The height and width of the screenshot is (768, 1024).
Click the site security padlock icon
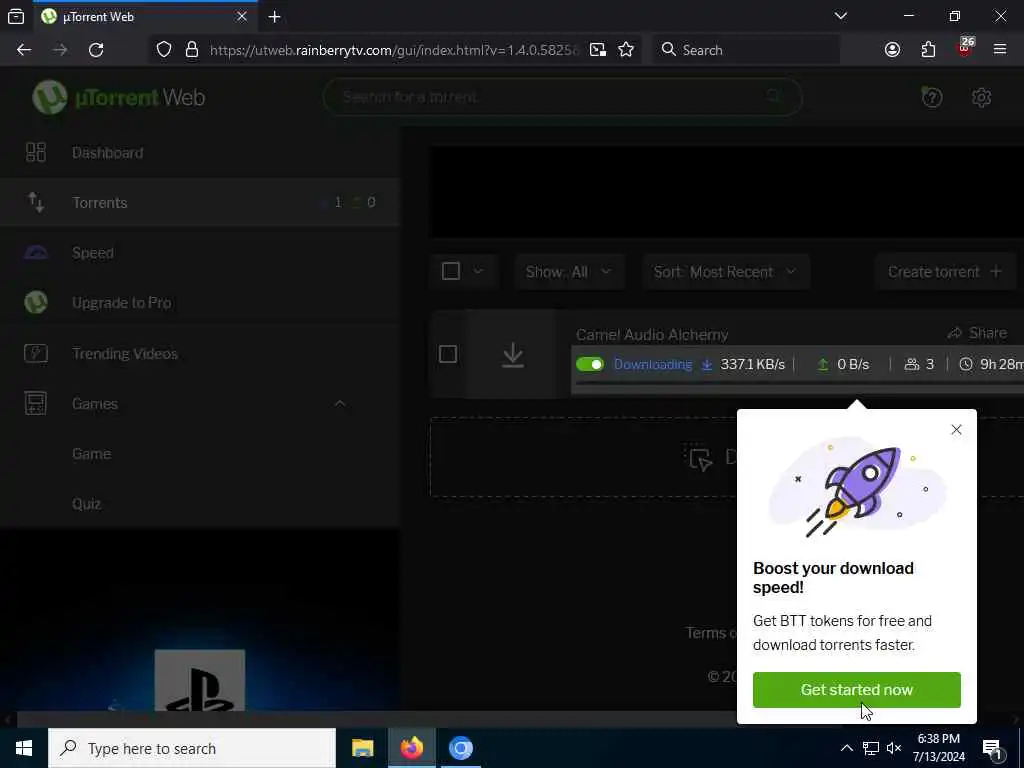[191, 50]
